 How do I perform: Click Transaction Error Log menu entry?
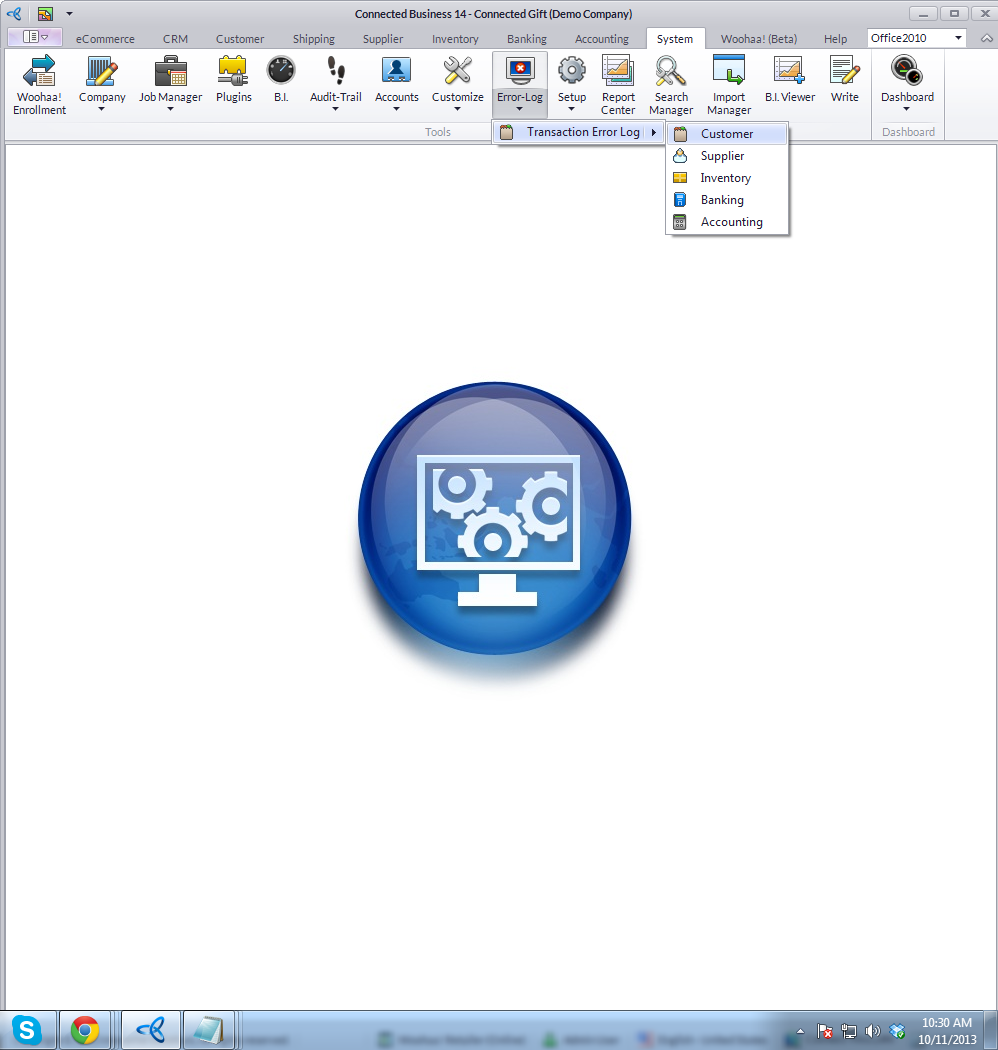click(x=582, y=132)
